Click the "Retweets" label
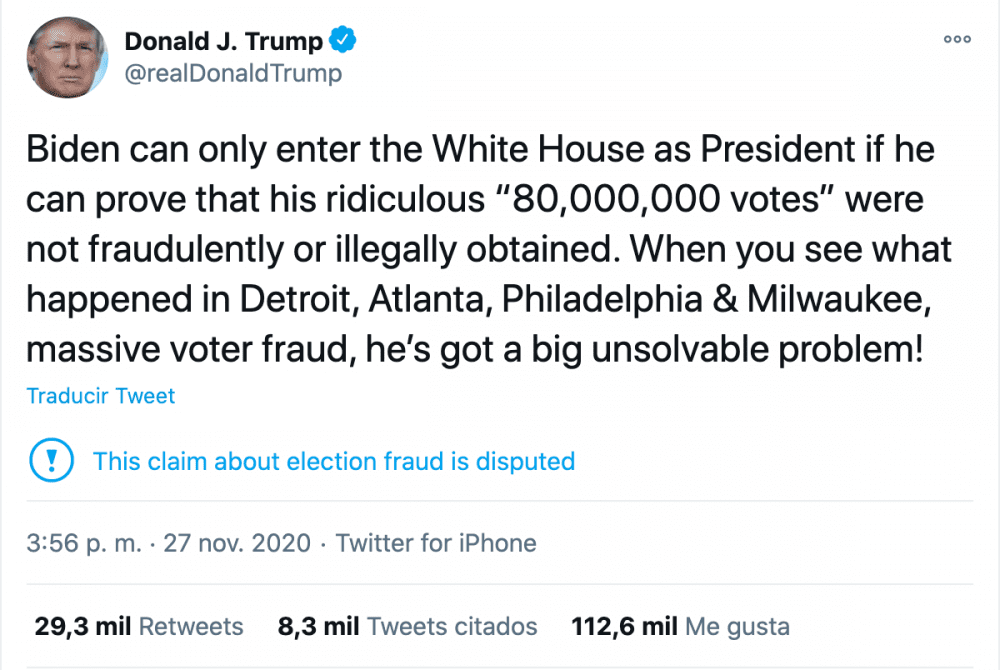Image resolution: width=1000 pixels, height=670 pixels. pos(191,627)
